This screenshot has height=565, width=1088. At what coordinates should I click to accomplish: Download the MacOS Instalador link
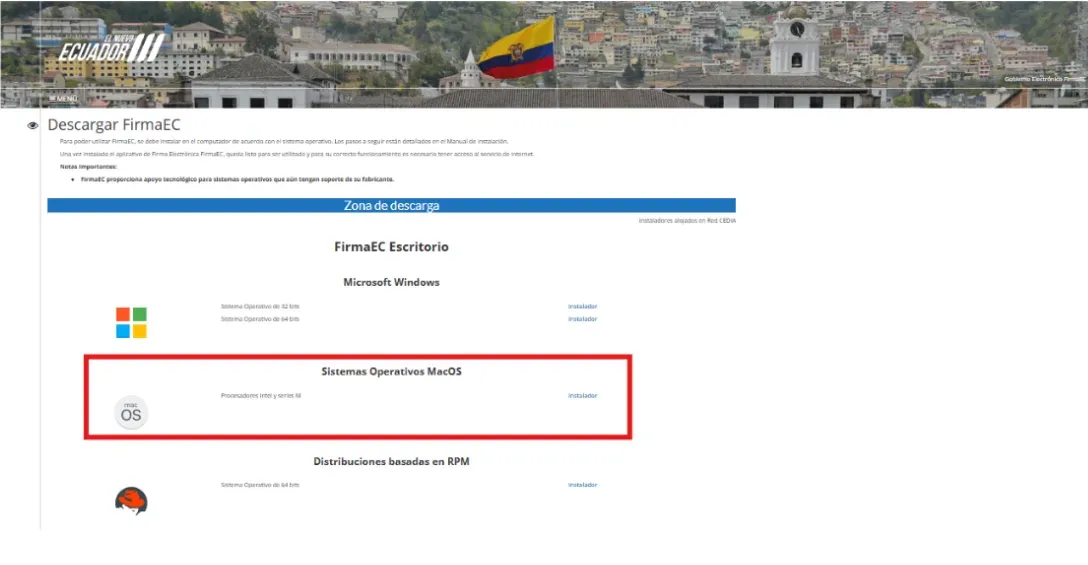(583, 396)
